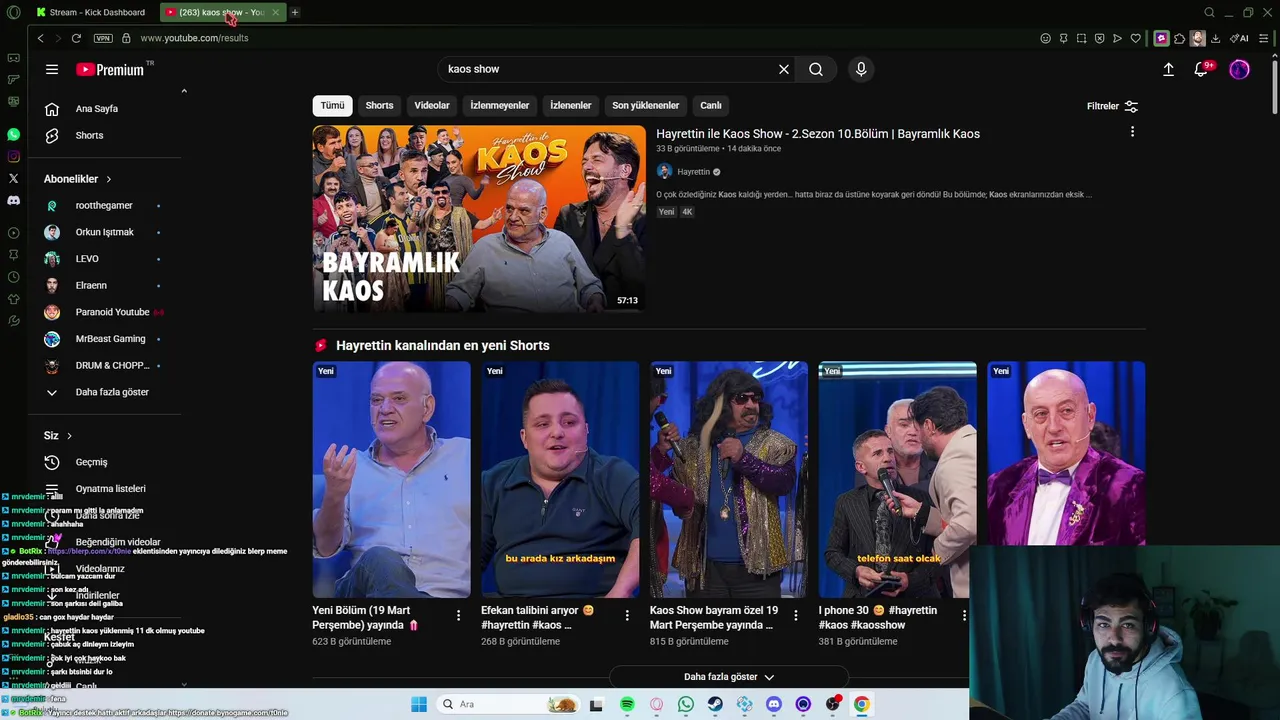This screenshot has width=1280, height=720.
Task: Select the İzlenmeyenler filter chip
Action: (x=500, y=105)
